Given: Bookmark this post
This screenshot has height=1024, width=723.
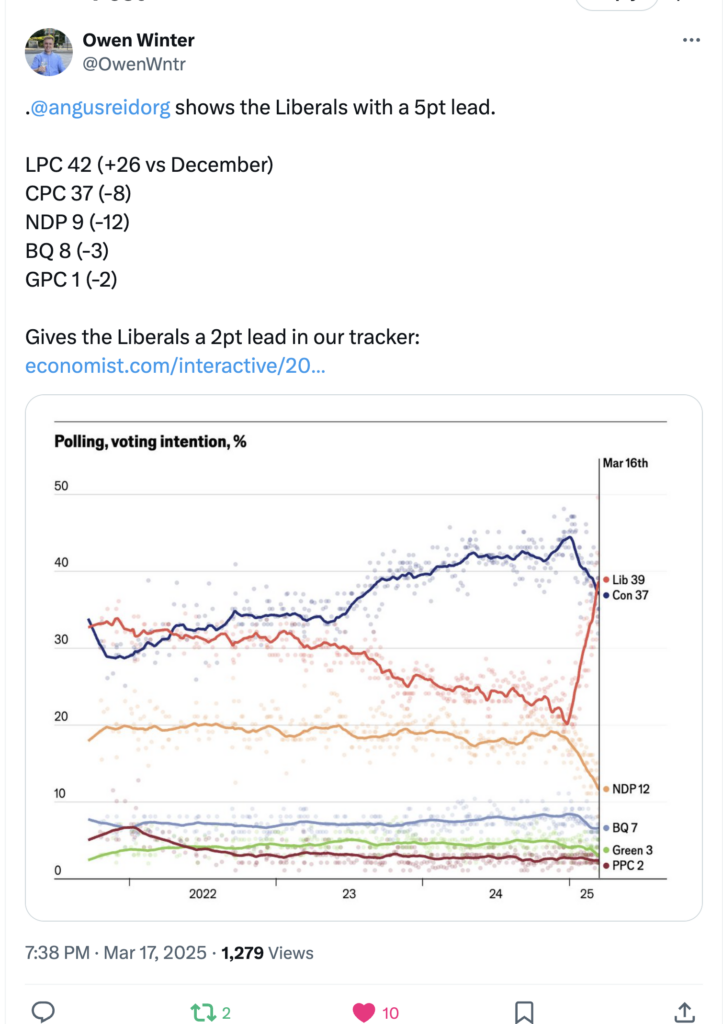Looking at the screenshot, I should [x=524, y=1013].
